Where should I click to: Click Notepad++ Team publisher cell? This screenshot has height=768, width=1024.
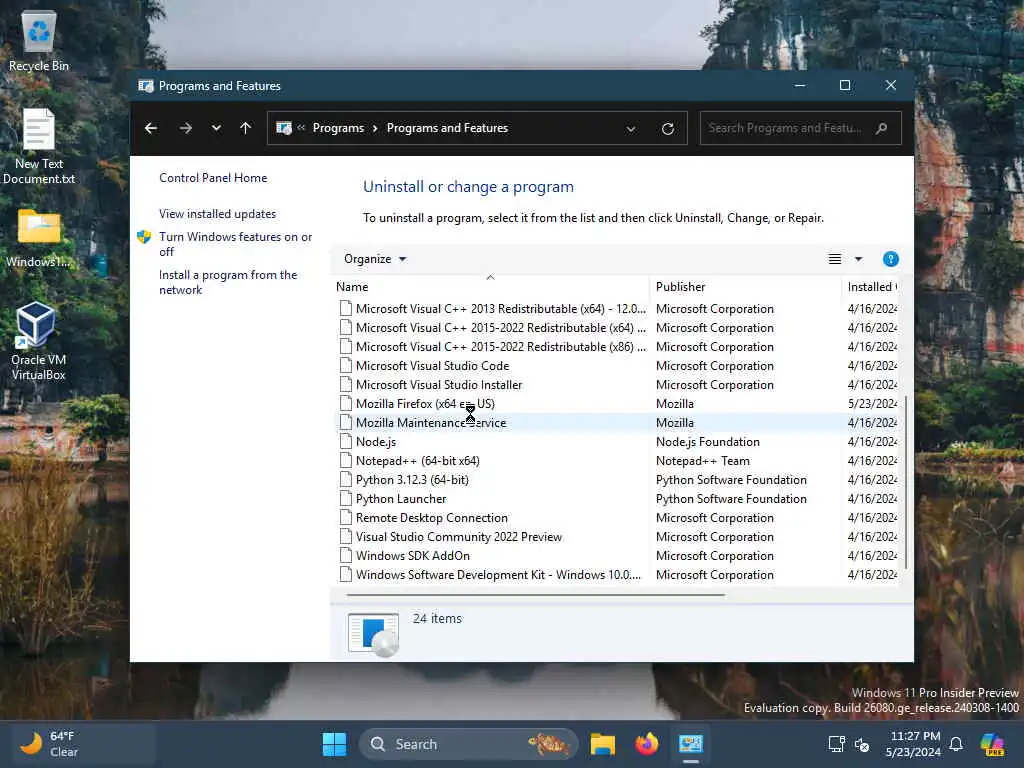[x=703, y=461]
